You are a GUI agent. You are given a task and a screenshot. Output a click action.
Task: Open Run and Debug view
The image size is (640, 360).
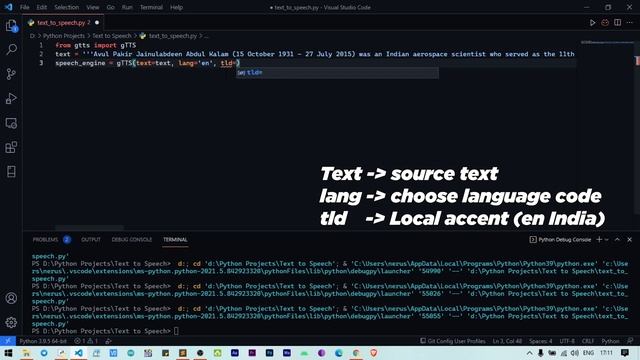point(11,98)
